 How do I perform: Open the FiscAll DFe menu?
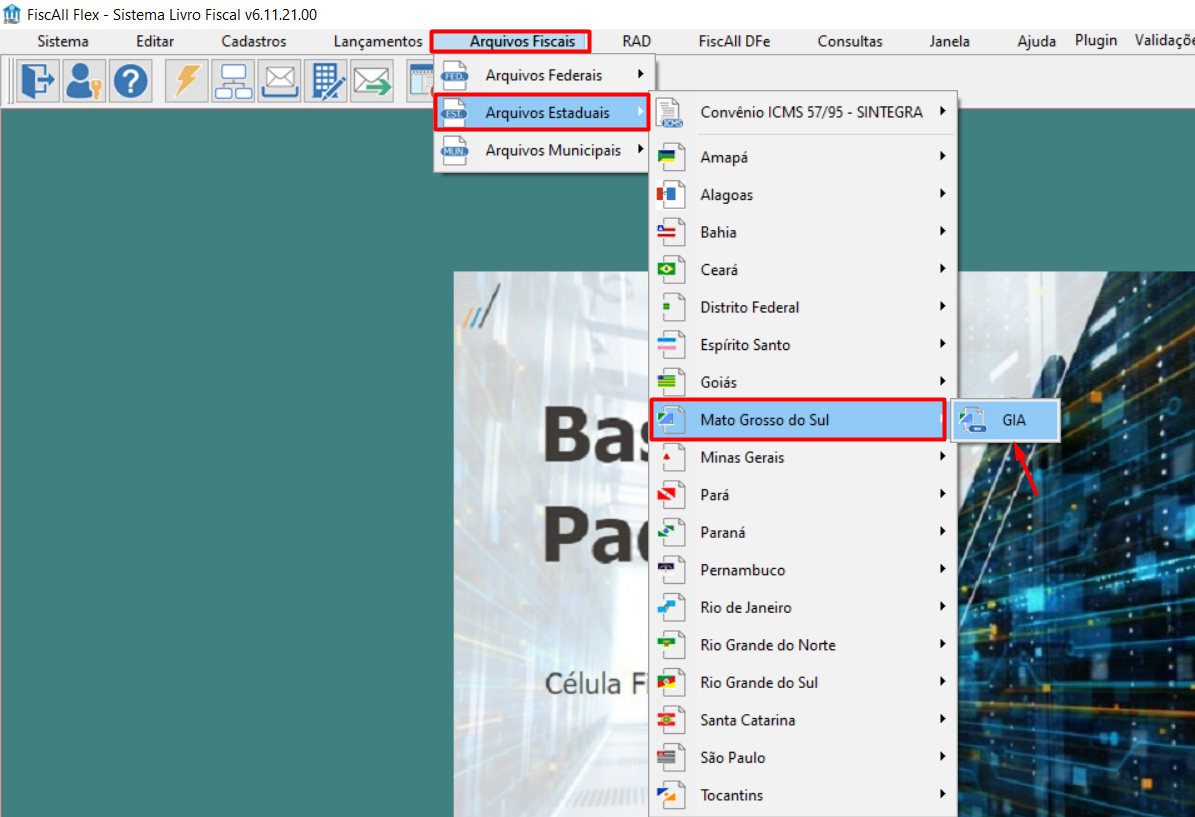pos(735,41)
